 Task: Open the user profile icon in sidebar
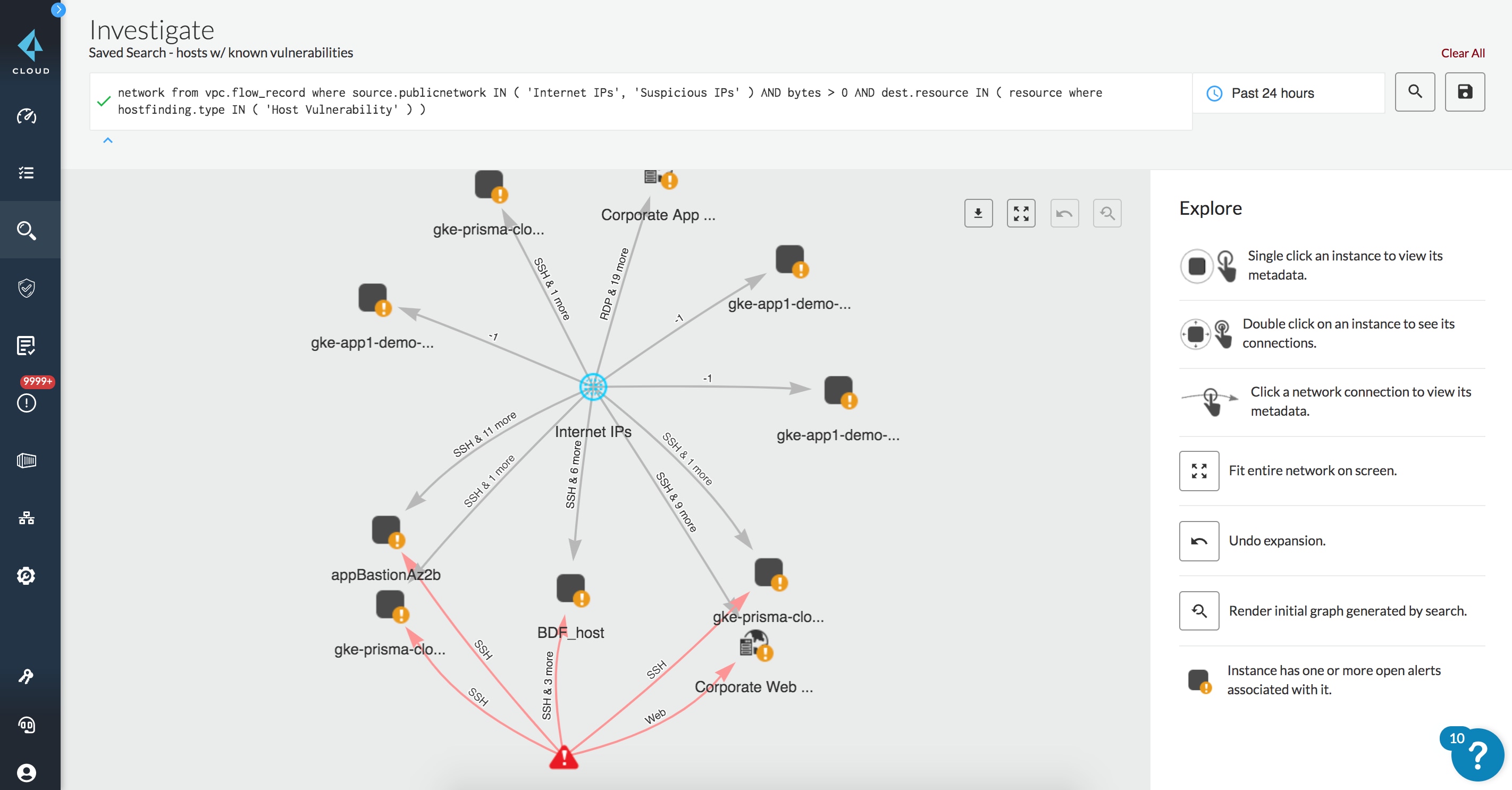coord(27,774)
